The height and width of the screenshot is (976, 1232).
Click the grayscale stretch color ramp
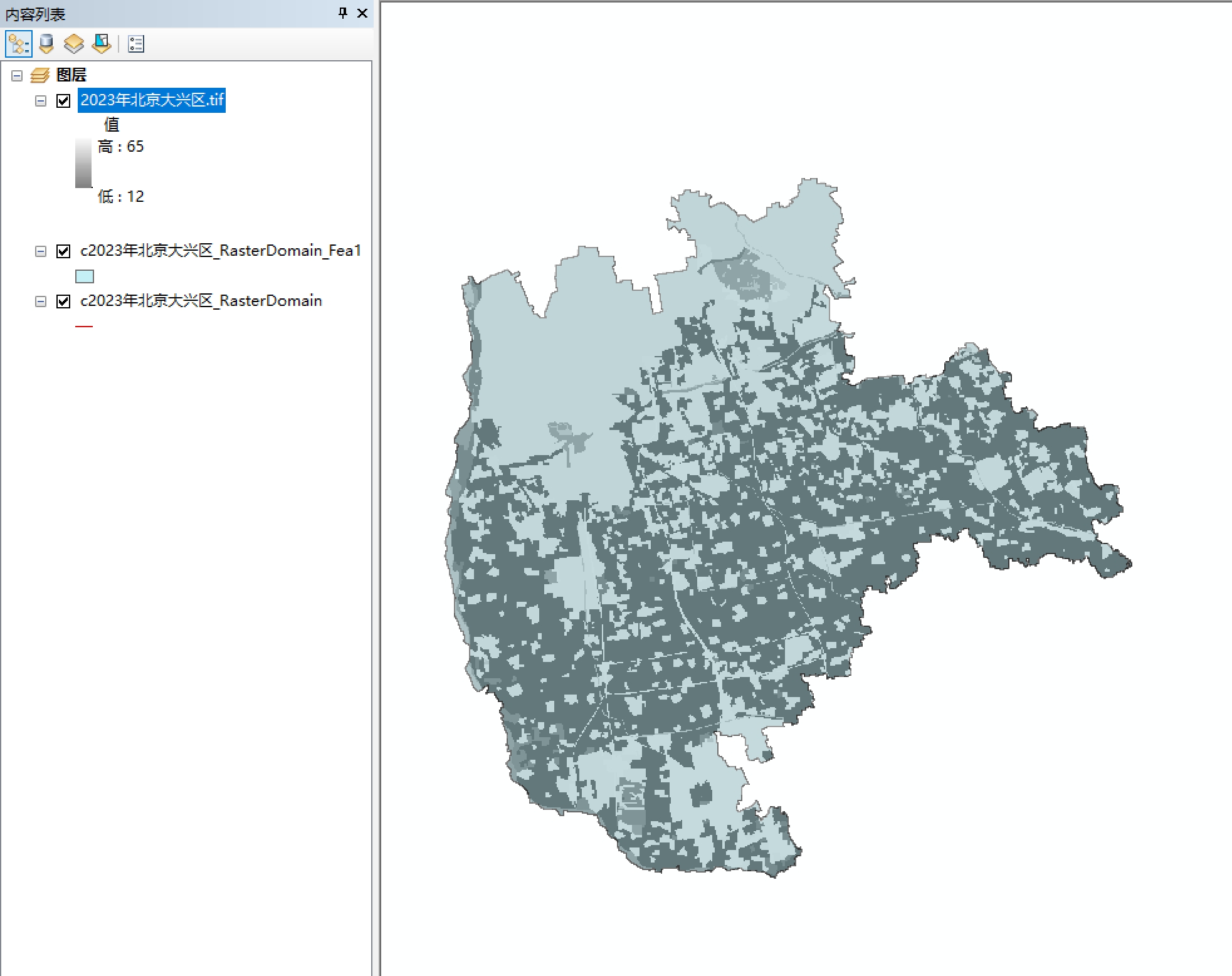coord(83,163)
